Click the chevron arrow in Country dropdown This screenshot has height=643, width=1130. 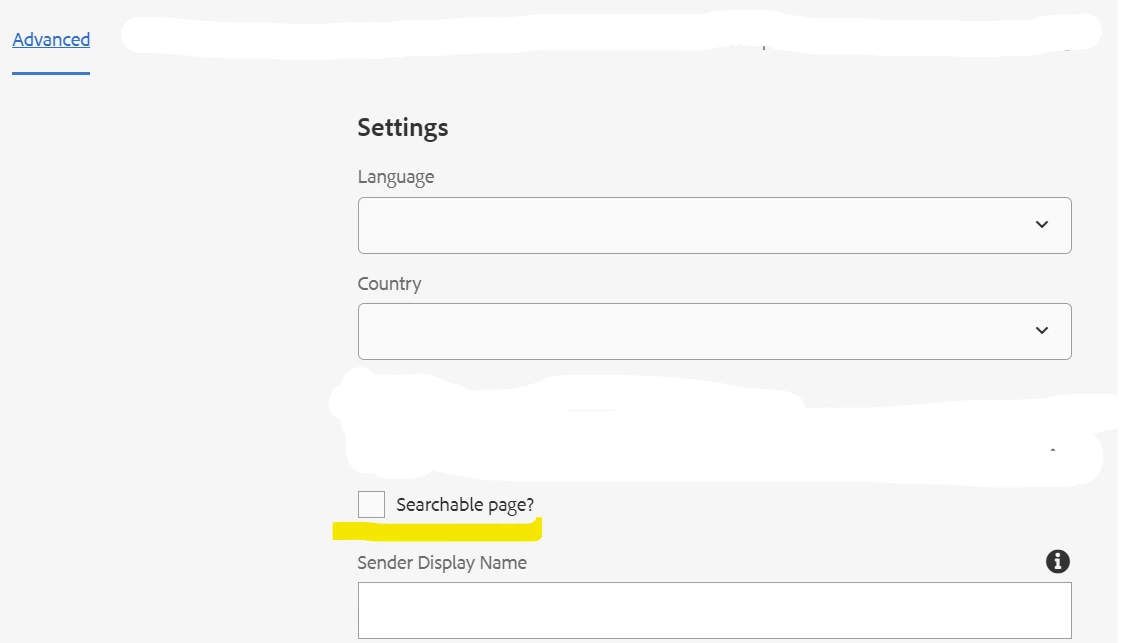1042,331
